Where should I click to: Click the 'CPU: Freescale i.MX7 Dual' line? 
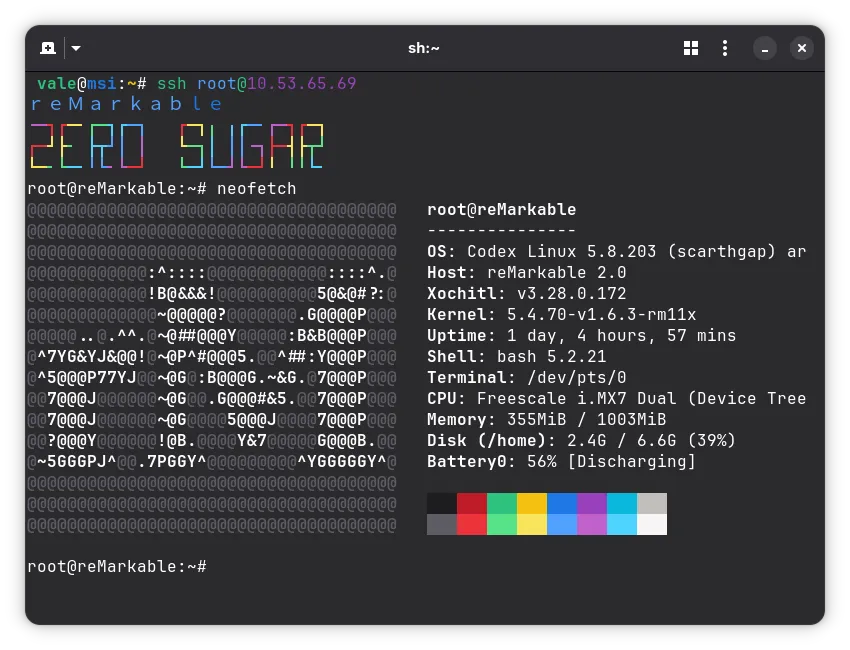click(616, 398)
